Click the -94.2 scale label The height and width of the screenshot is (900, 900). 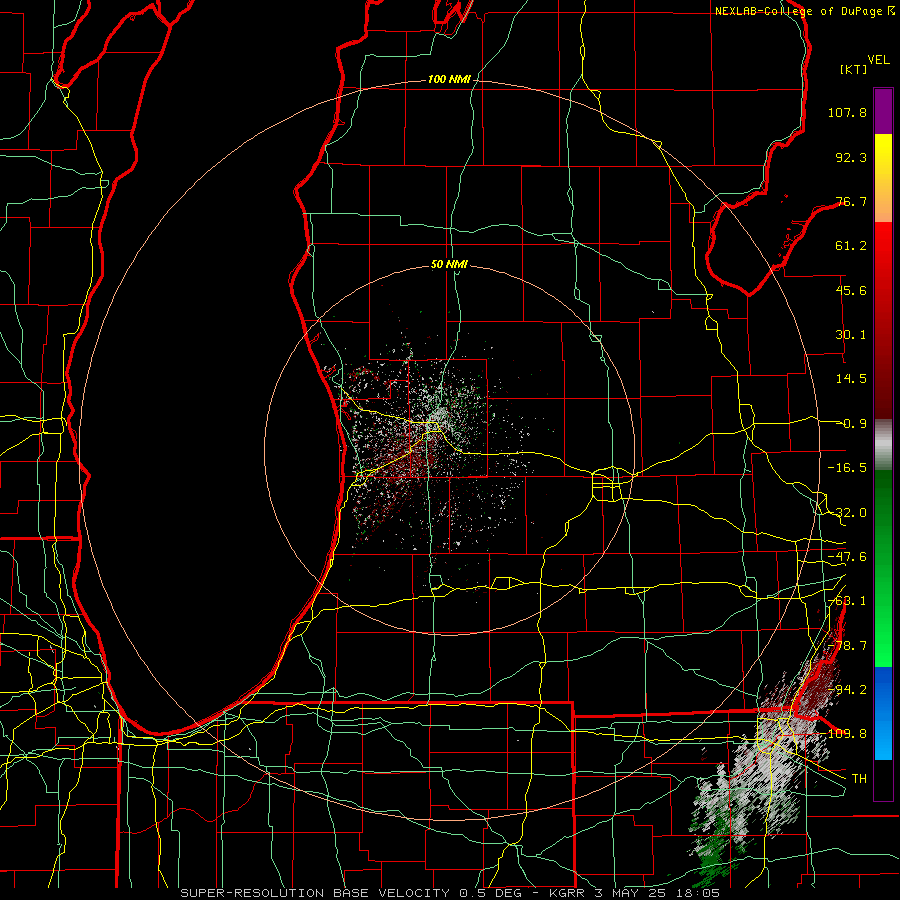pyautogui.click(x=847, y=689)
